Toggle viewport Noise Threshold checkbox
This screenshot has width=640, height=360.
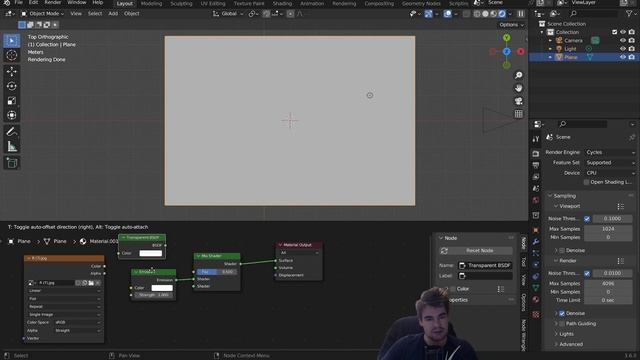point(587,219)
